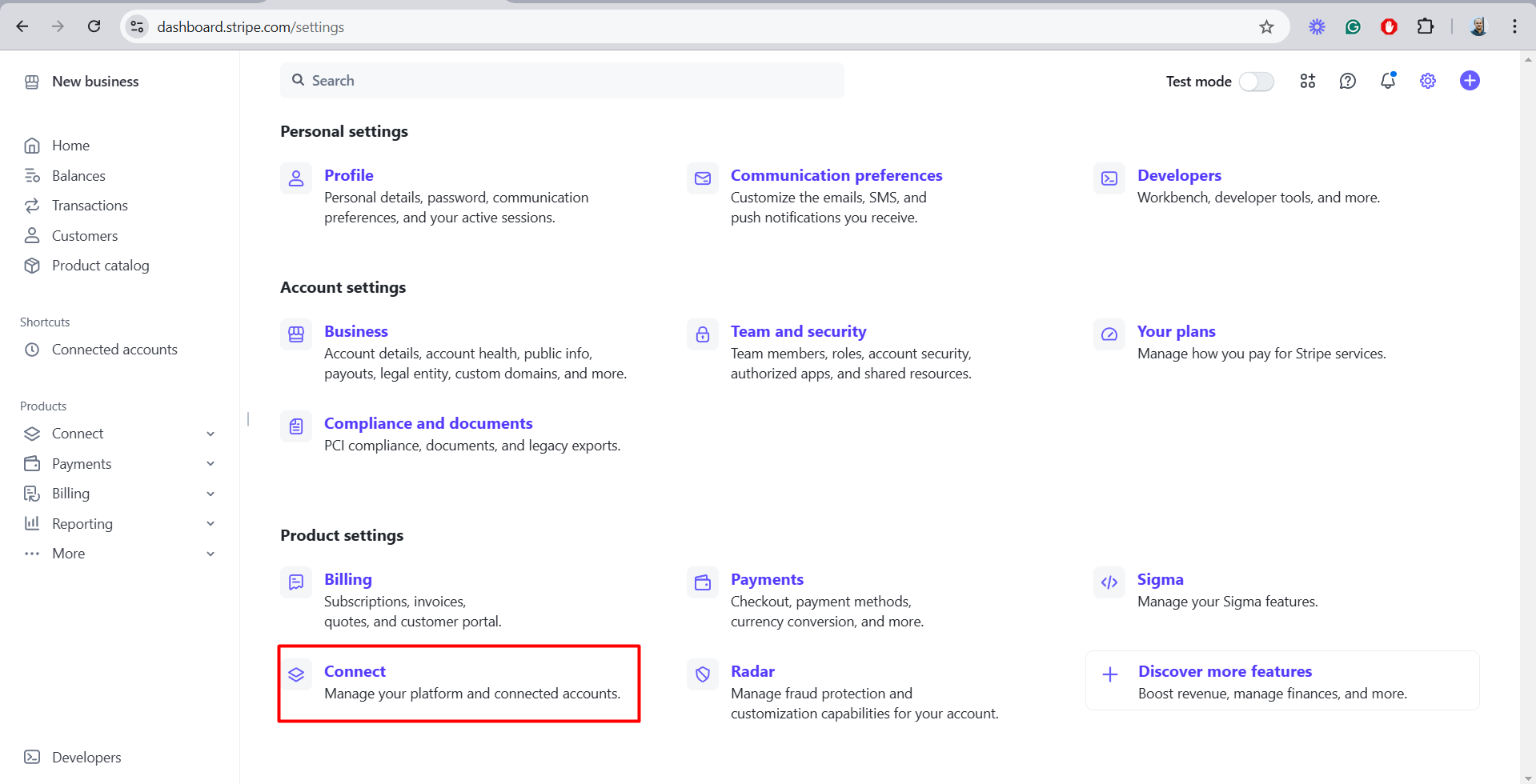Click the Business storefront icon in Account settings
The width and height of the screenshot is (1536, 784).
click(x=296, y=334)
